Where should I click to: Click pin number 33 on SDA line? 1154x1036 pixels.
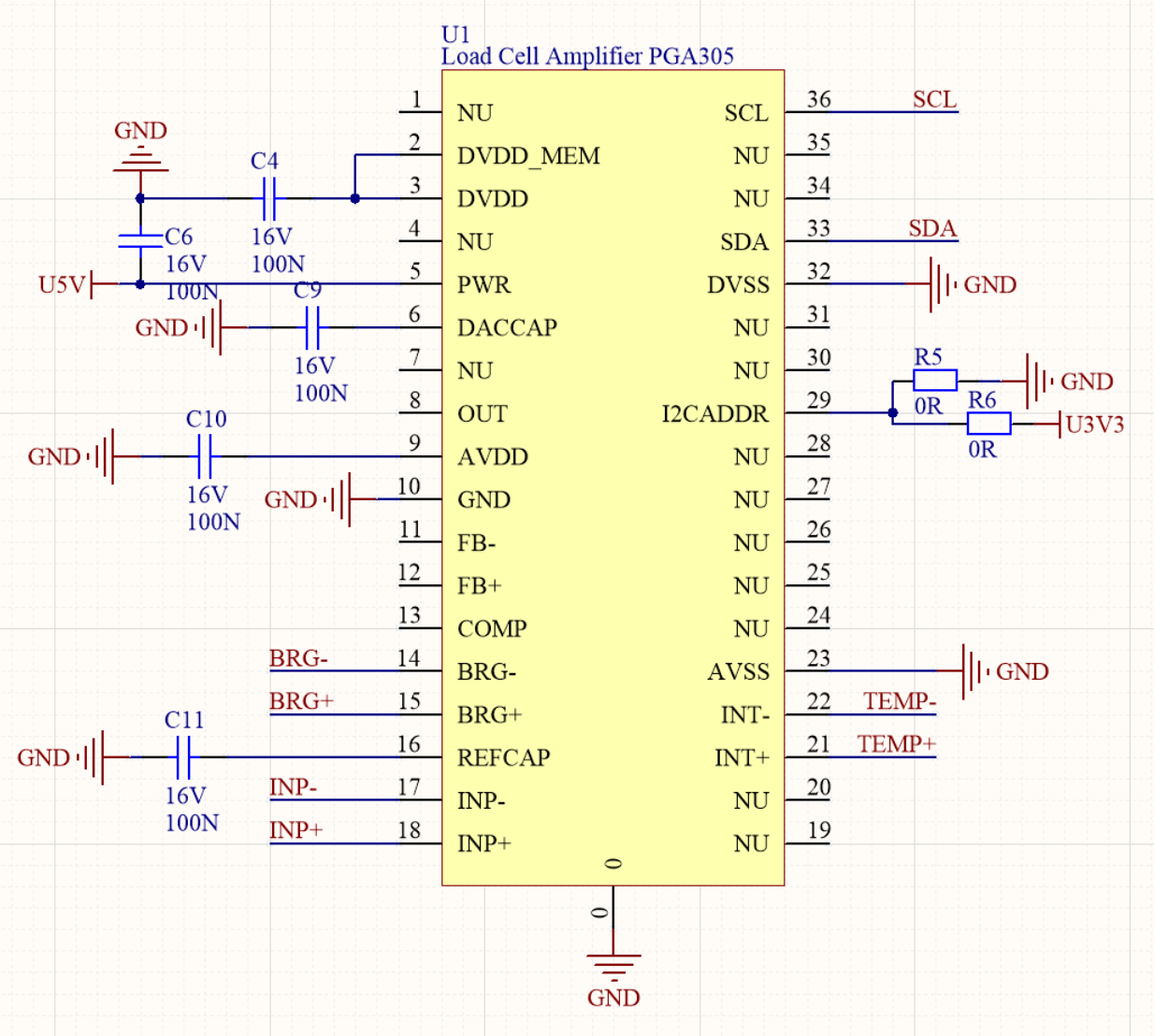click(x=819, y=228)
